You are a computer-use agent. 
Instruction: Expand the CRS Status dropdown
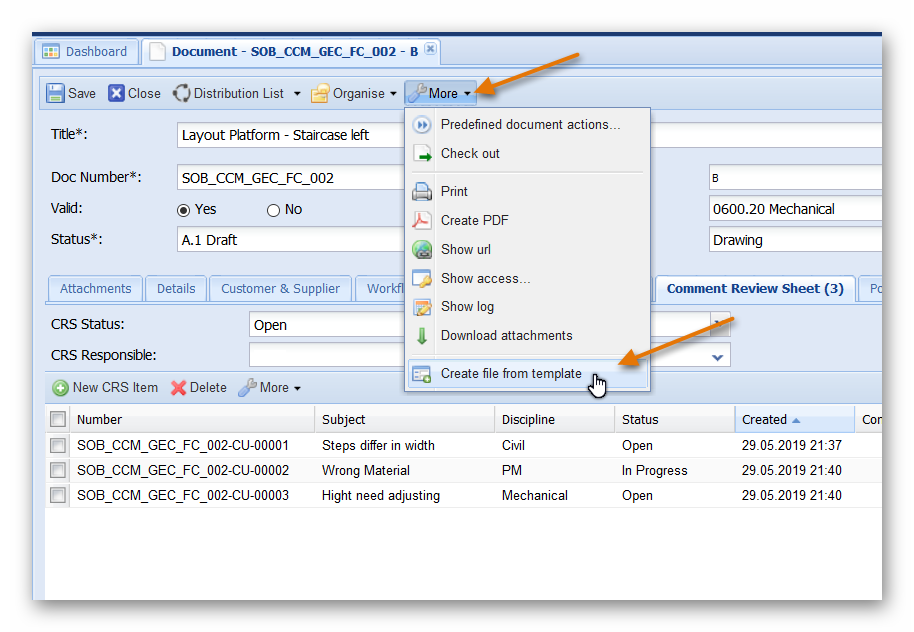click(718, 324)
